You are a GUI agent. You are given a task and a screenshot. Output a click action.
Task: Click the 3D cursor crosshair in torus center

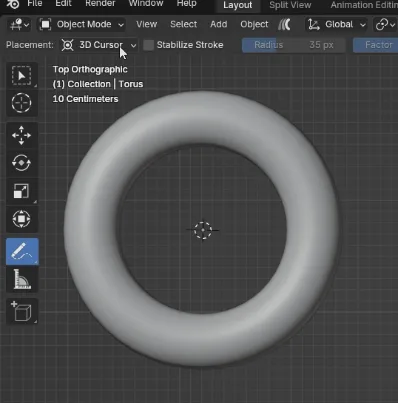tap(203, 230)
